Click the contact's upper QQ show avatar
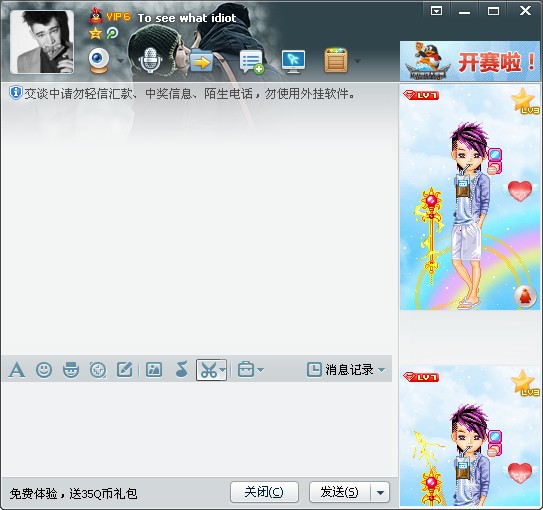This screenshot has height=510, width=543. [x=470, y=197]
